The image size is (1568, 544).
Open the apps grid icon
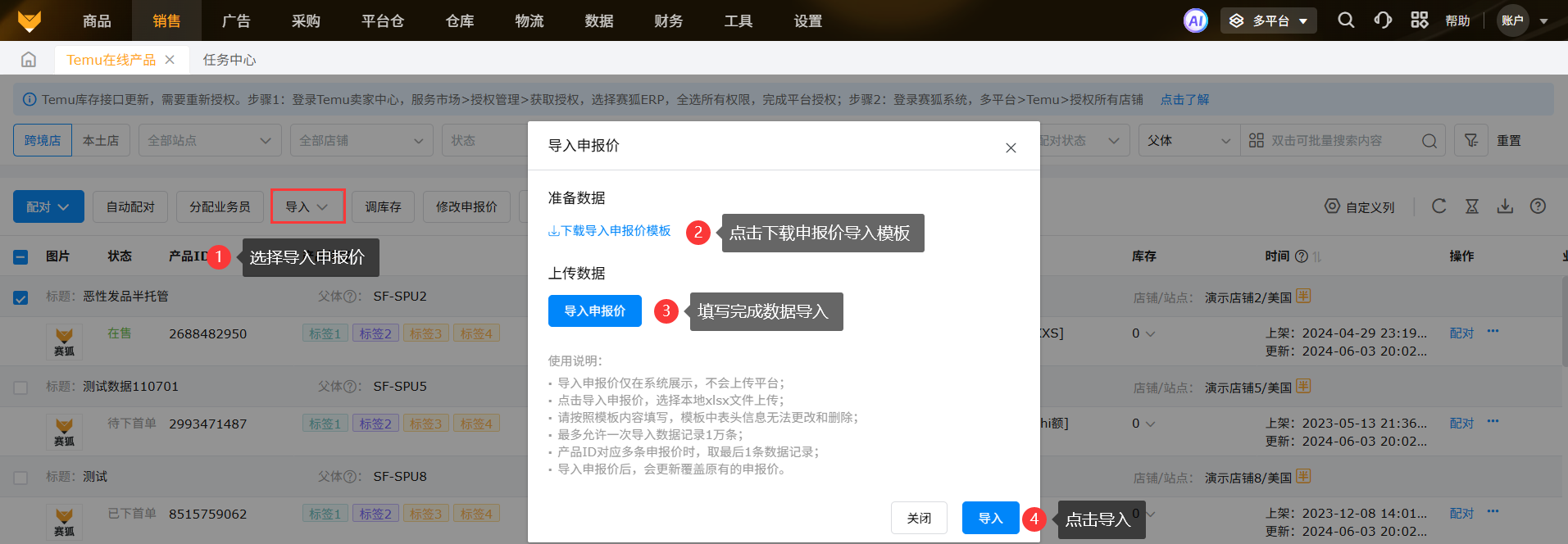click(1420, 20)
